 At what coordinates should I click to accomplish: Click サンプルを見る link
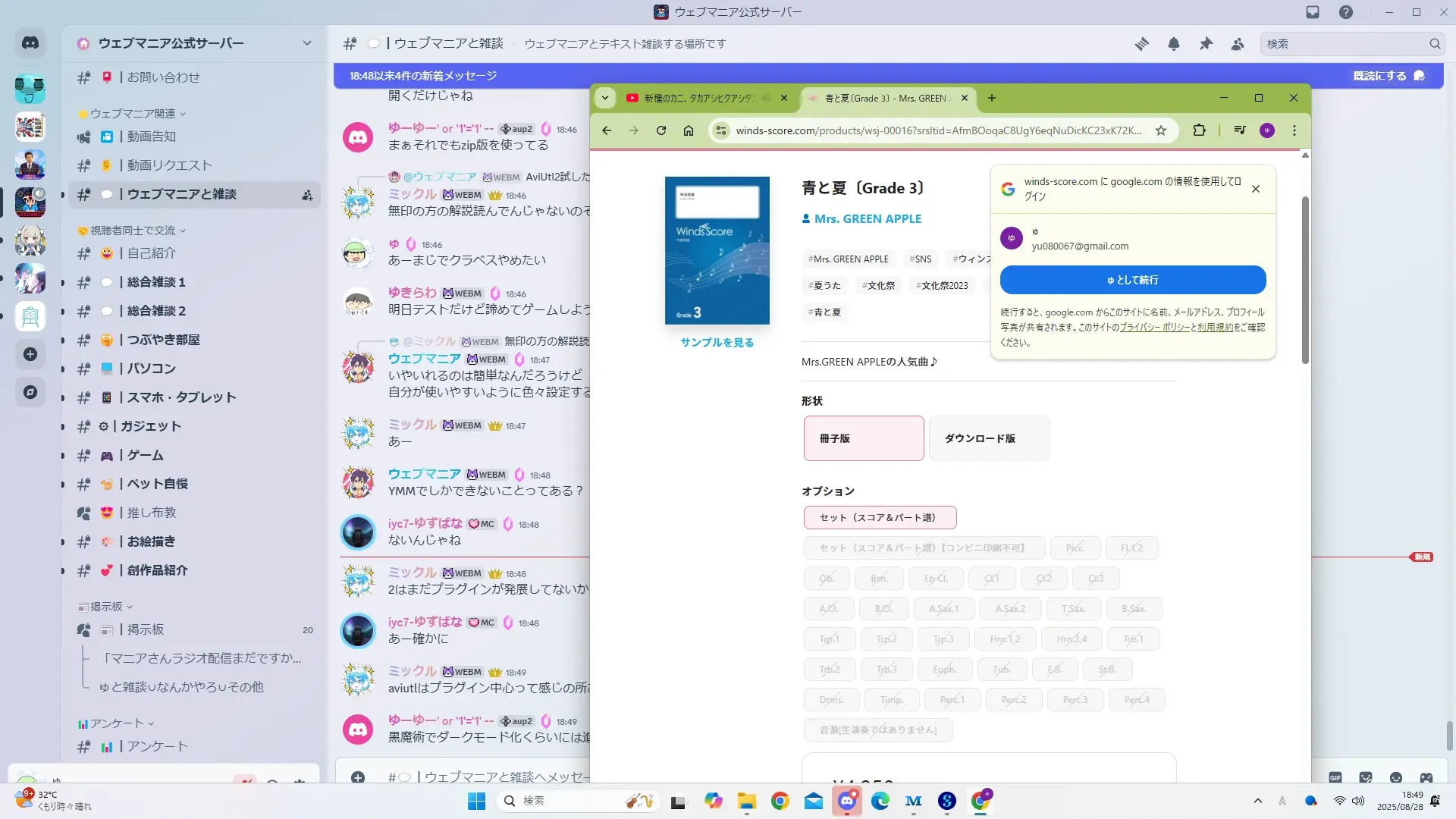click(717, 343)
